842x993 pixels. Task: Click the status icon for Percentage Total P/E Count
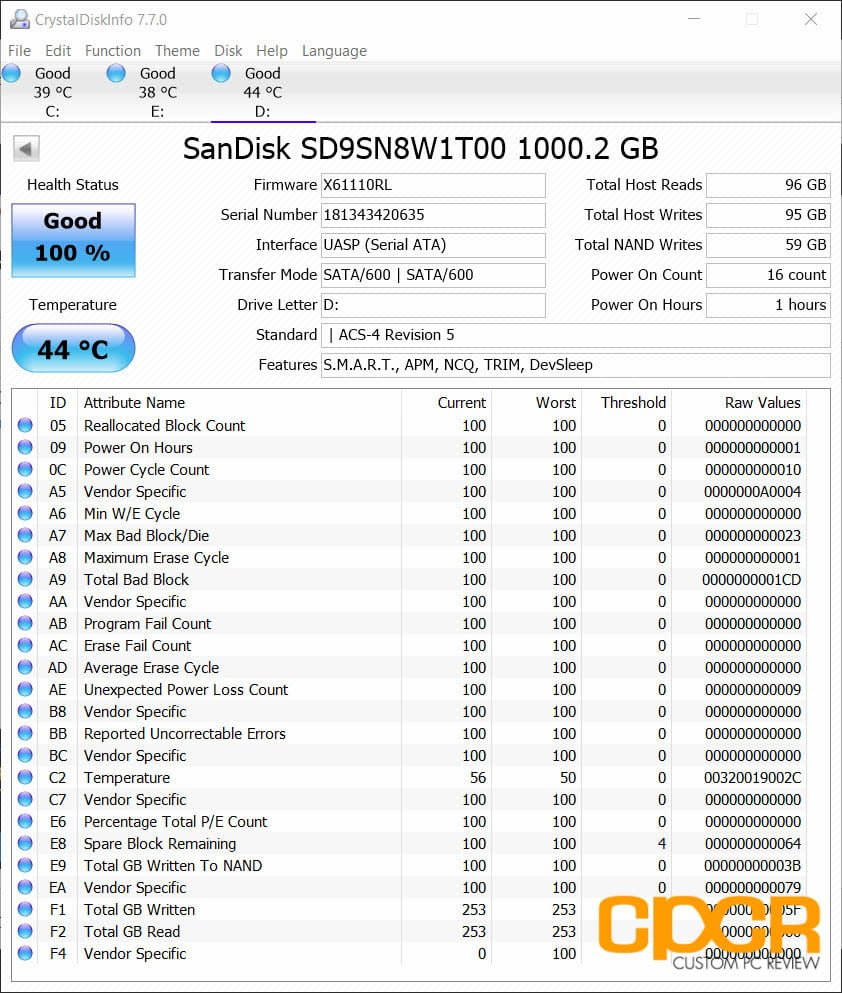click(x=25, y=821)
